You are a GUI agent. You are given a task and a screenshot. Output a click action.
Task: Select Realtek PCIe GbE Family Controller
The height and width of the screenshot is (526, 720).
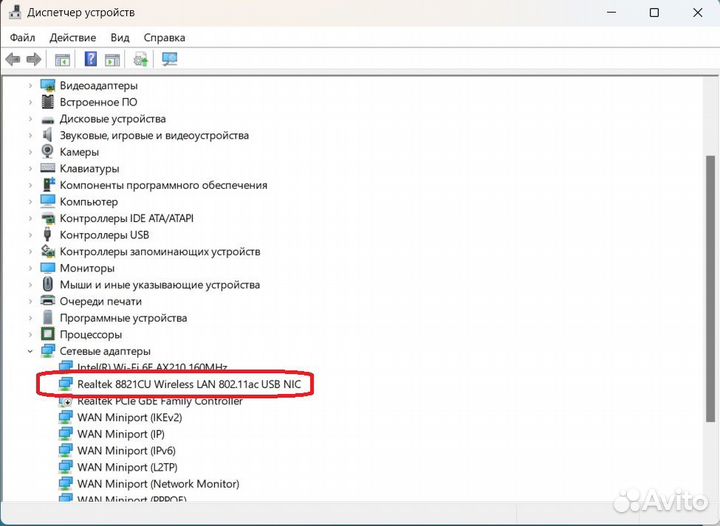click(x=160, y=401)
